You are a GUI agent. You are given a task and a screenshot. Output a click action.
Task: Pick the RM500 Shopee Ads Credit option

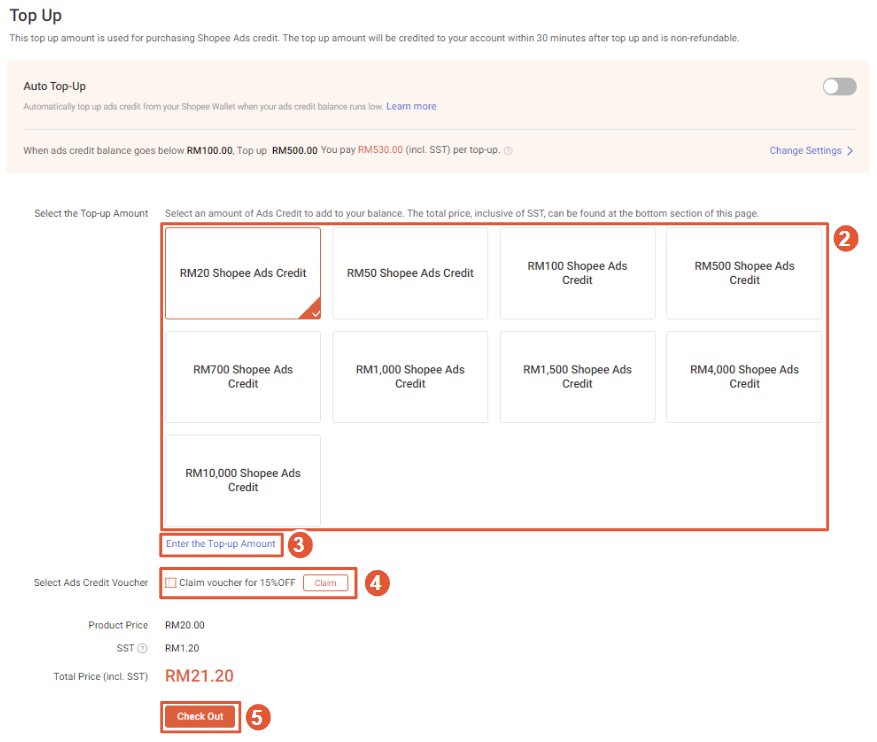[x=744, y=272]
